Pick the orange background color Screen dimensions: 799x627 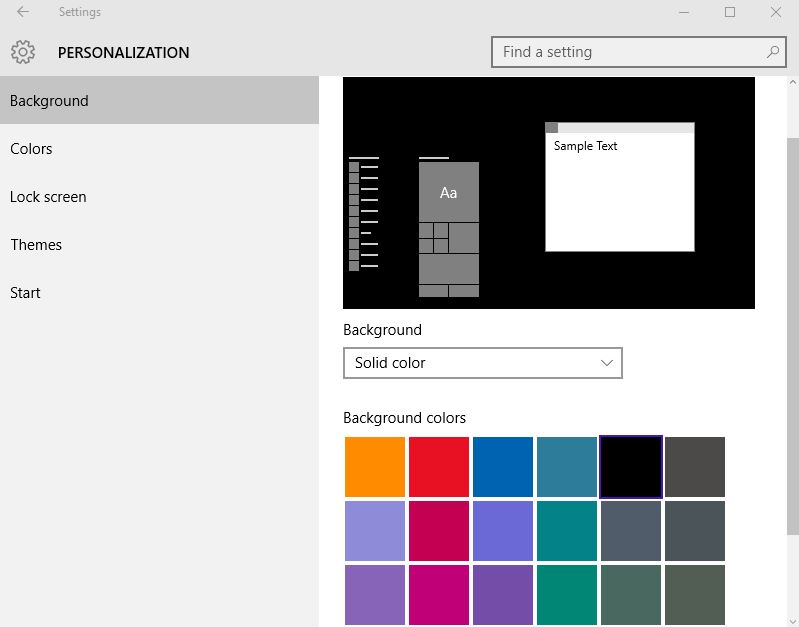tap(375, 467)
